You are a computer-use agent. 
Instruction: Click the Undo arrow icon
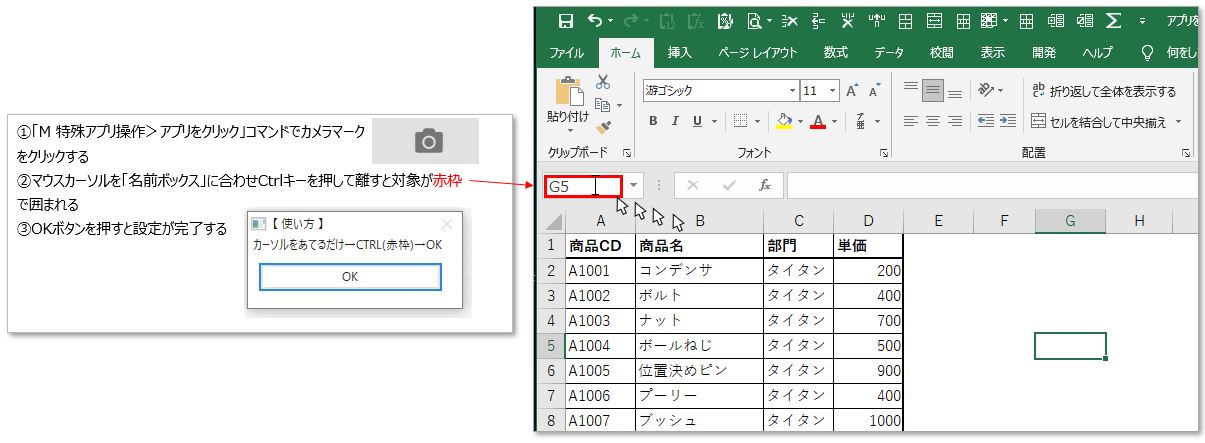point(595,20)
